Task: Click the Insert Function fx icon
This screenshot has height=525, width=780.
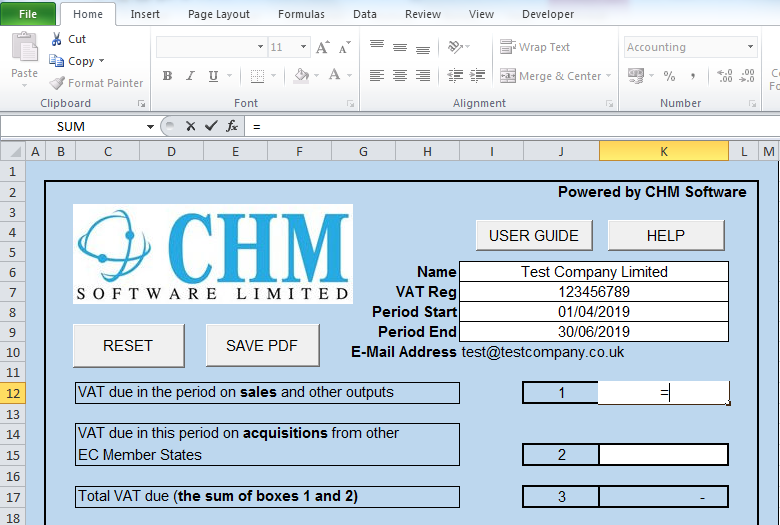Action: pyautogui.click(x=232, y=126)
